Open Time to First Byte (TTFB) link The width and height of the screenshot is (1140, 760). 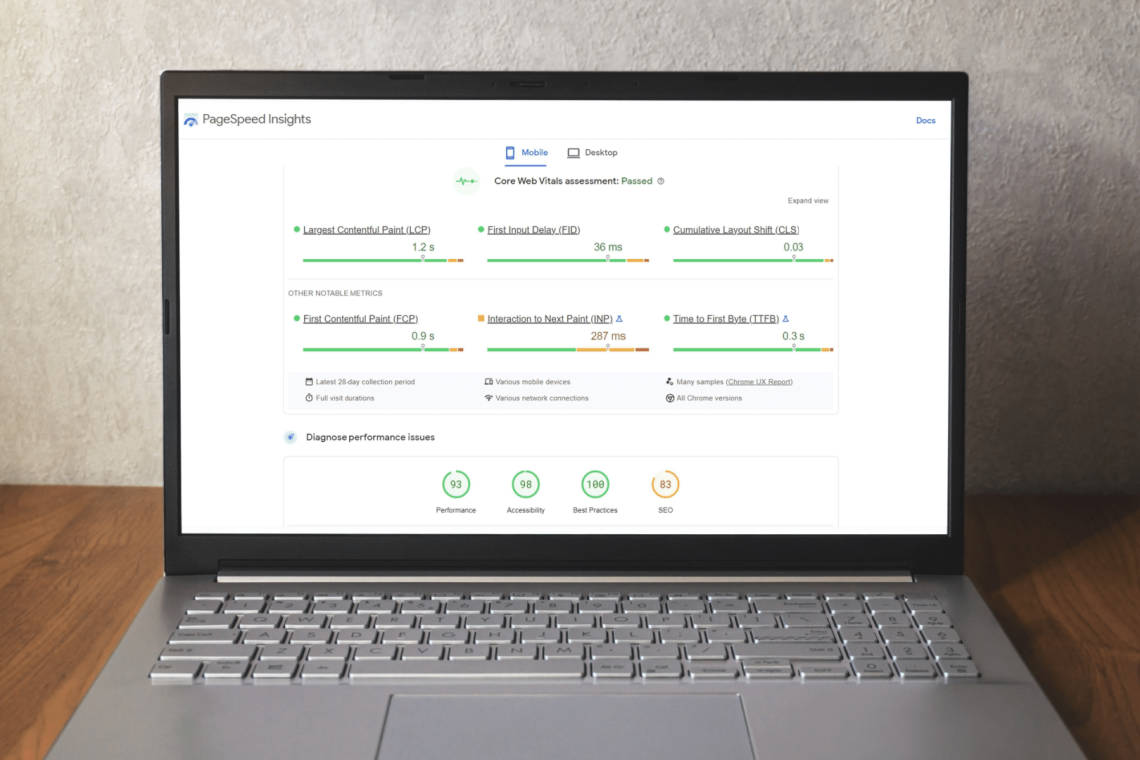[726, 319]
